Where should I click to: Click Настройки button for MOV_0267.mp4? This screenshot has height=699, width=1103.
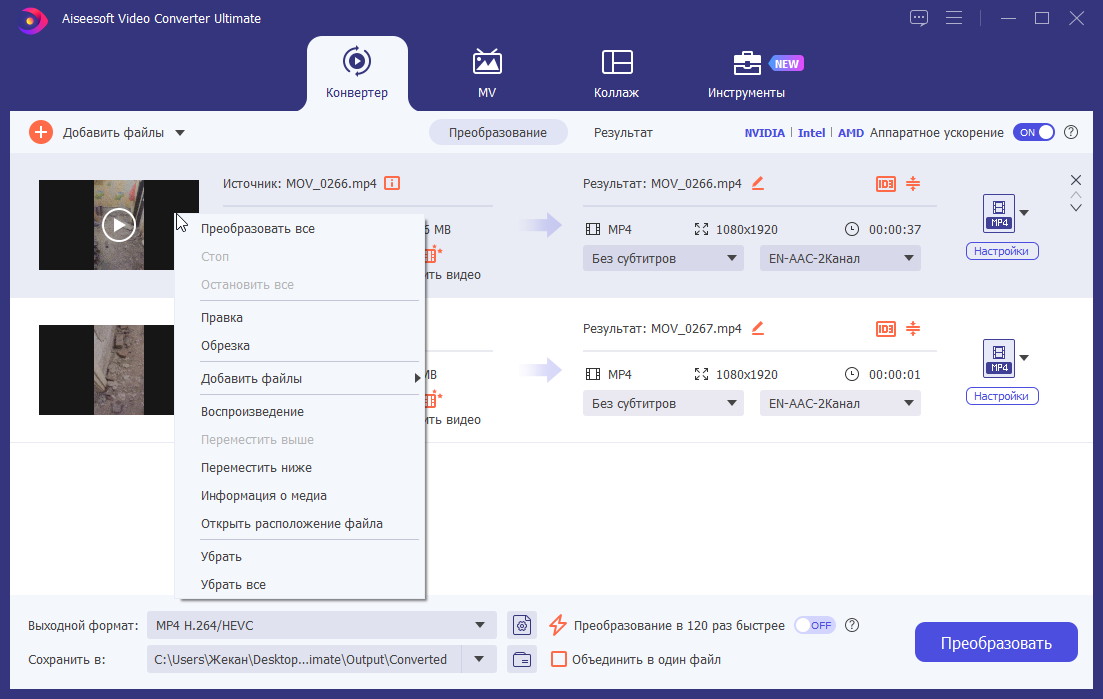[1001, 396]
